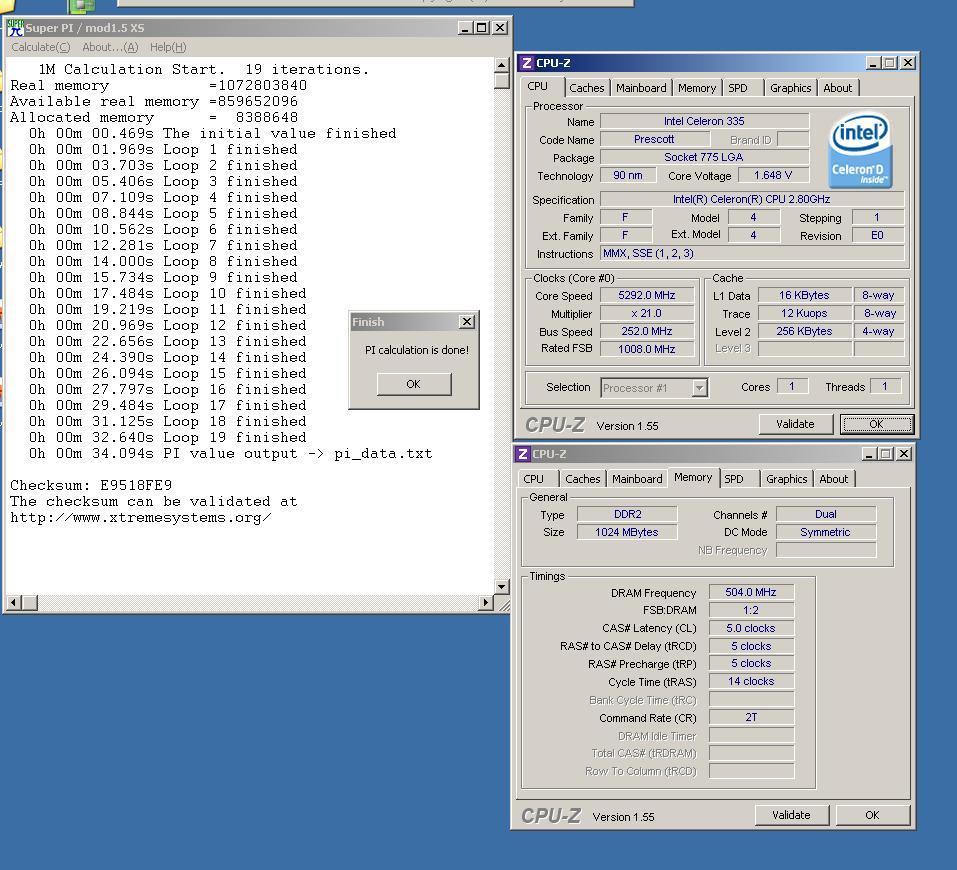The height and width of the screenshot is (870, 957).
Task: Open Graphics tab in top CPU-Z window
Action: click(790, 88)
